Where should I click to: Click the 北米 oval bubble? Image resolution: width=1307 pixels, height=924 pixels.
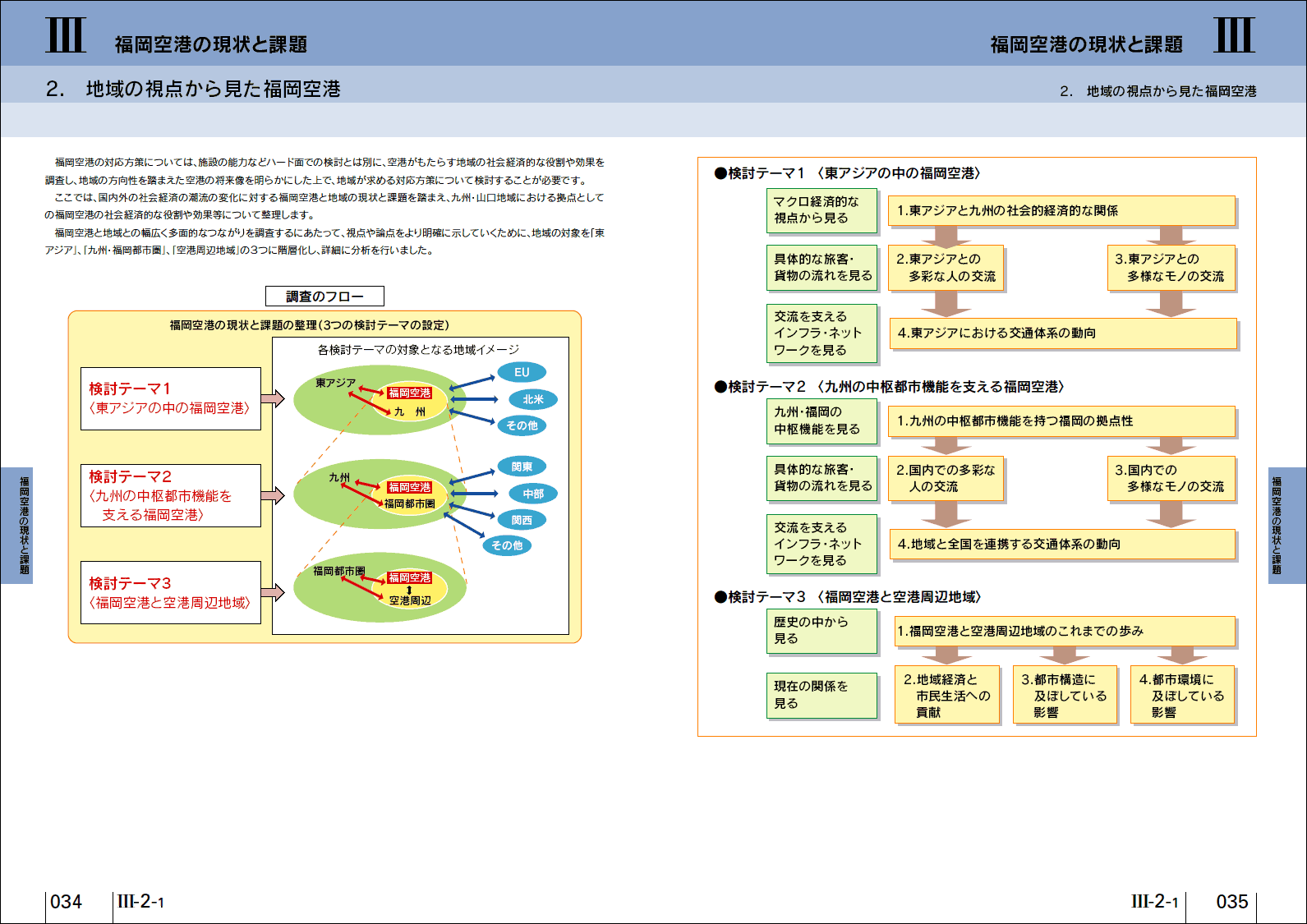[533, 399]
